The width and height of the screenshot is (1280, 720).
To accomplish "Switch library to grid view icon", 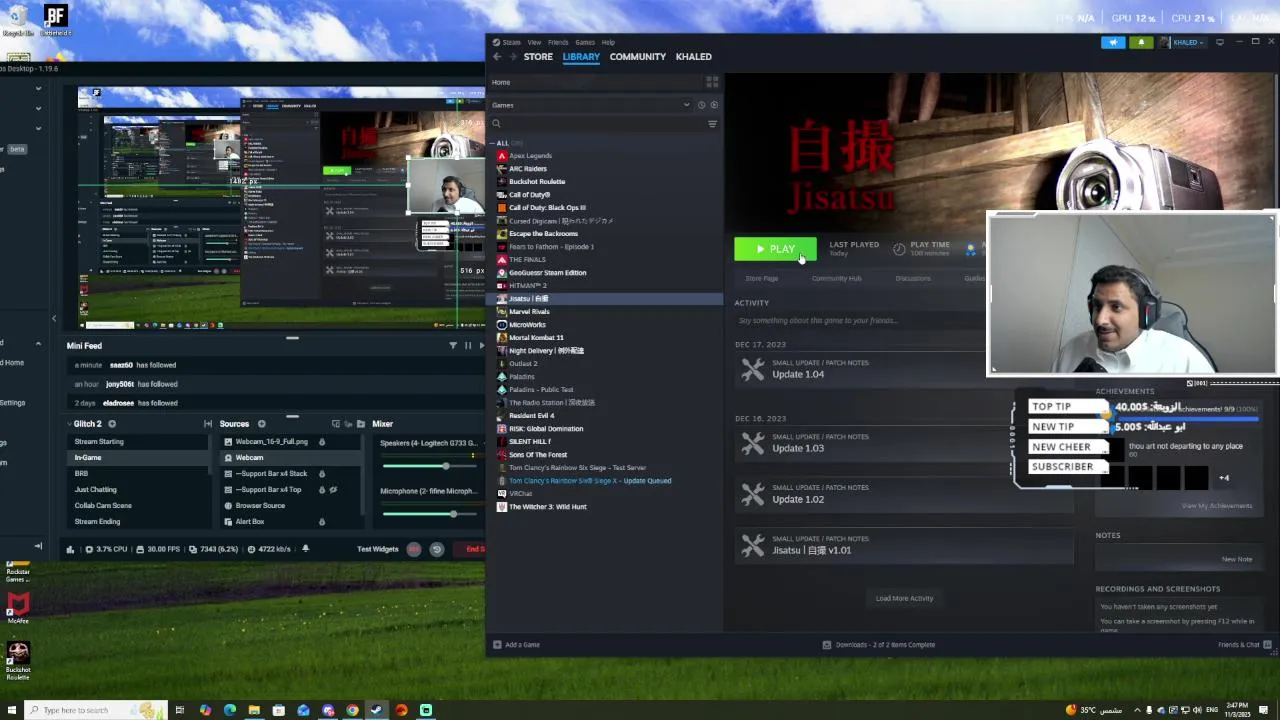I will pyautogui.click(x=712, y=82).
